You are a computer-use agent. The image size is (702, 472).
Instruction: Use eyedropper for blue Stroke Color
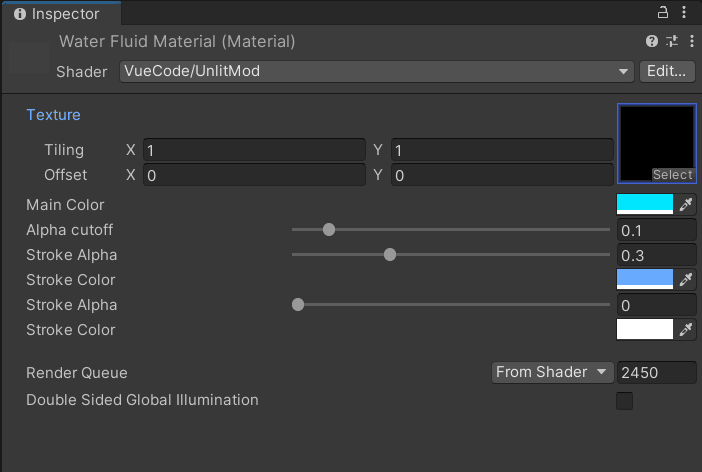(686, 280)
